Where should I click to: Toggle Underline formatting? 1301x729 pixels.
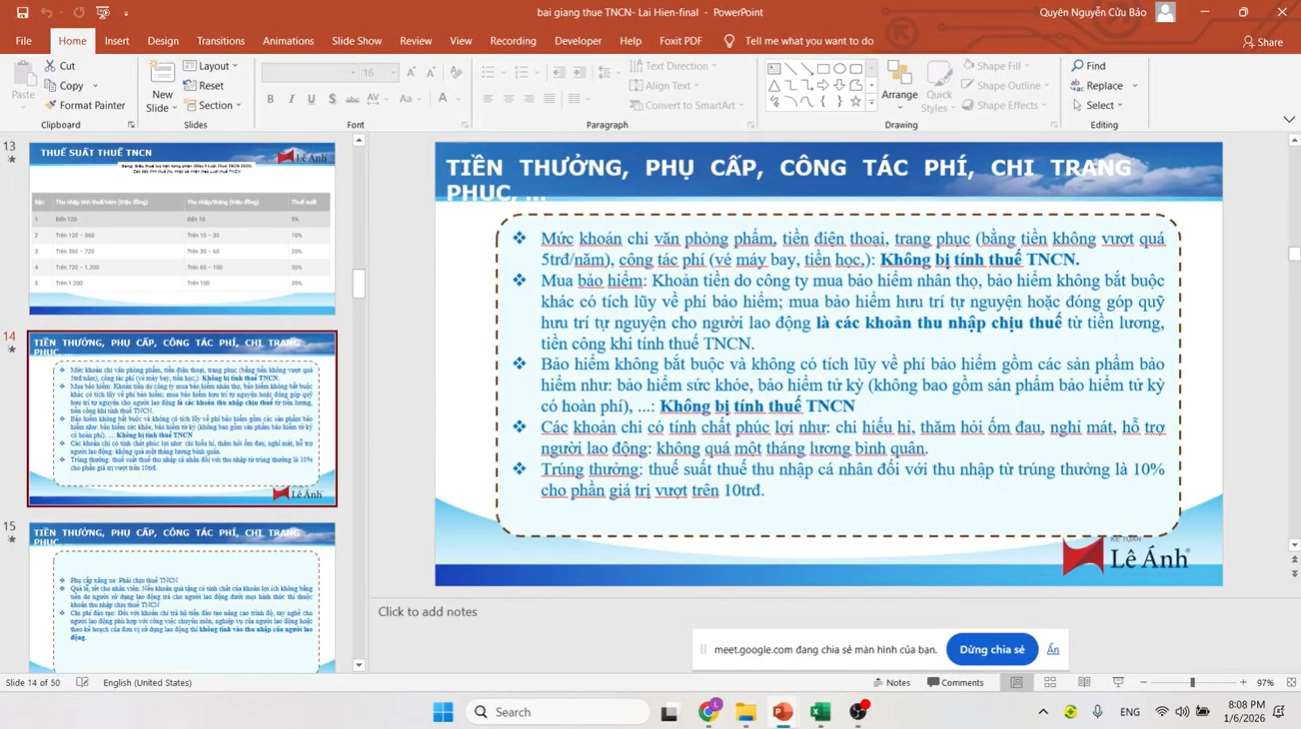click(x=311, y=99)
